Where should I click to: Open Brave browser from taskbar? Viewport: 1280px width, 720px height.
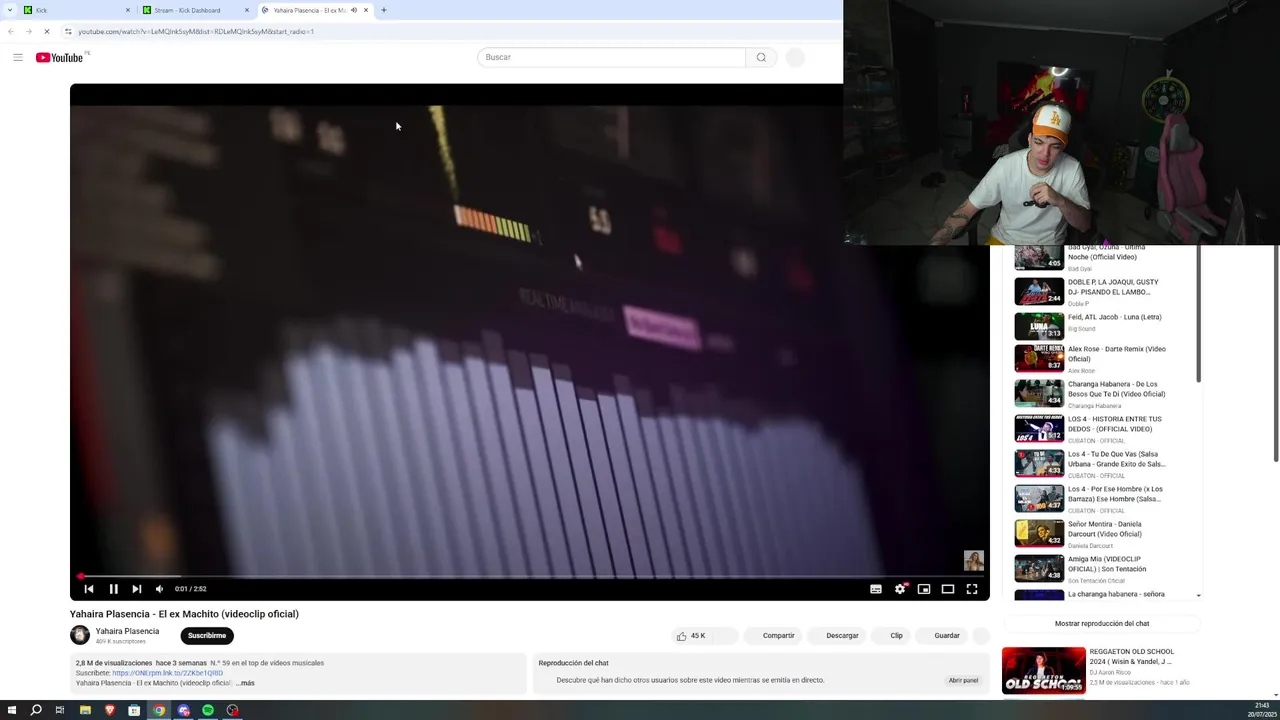tap(110, 710)
